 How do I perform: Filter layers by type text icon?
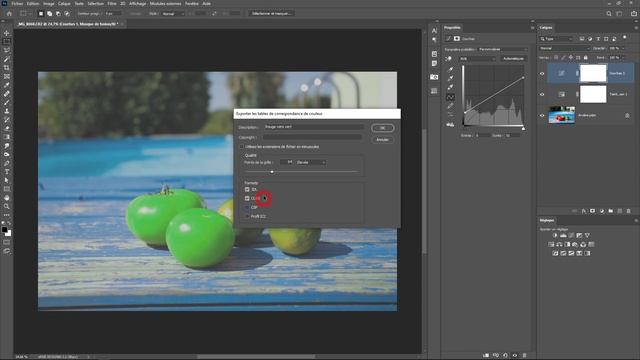pos(598,39)
